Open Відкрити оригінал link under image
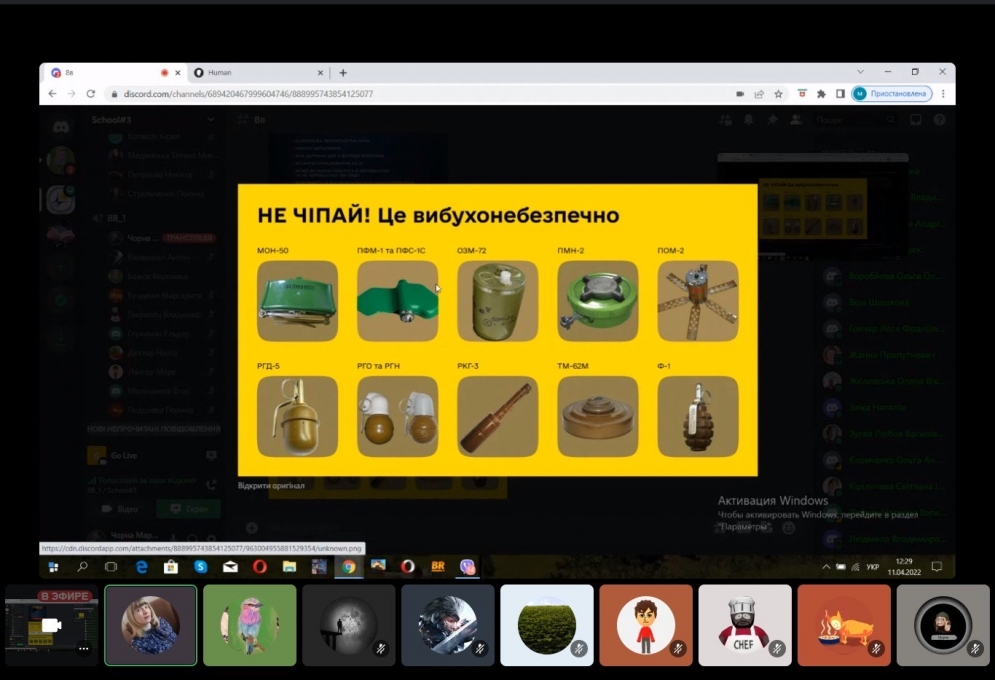Image resolution: width=995 pixels, height=680 pixels. 271,485
